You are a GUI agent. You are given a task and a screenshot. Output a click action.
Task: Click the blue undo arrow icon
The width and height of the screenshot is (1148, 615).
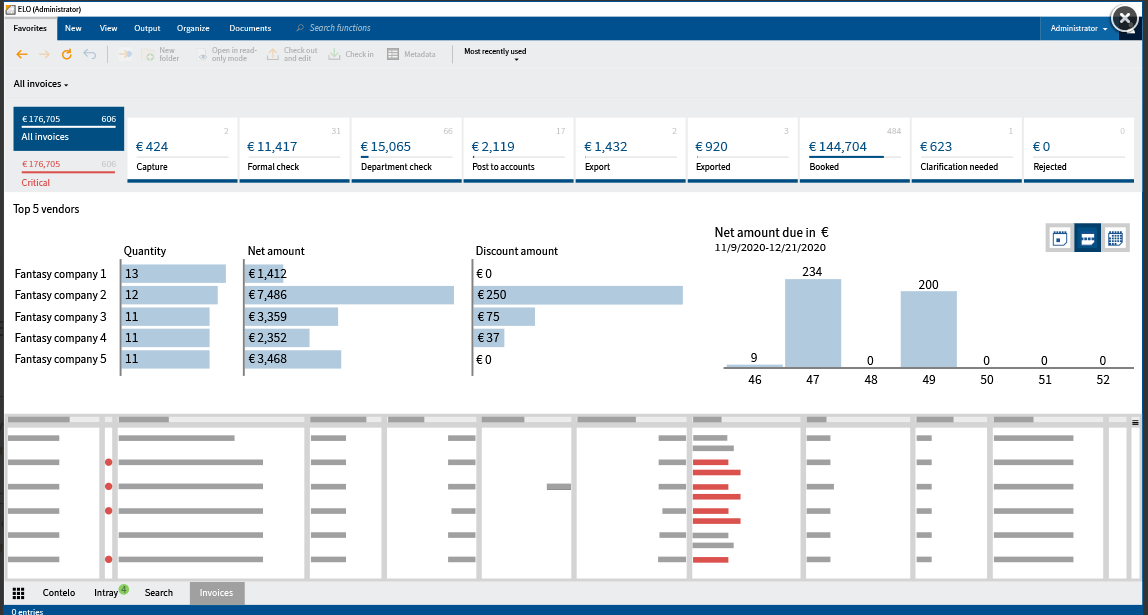tap(90, 54)
